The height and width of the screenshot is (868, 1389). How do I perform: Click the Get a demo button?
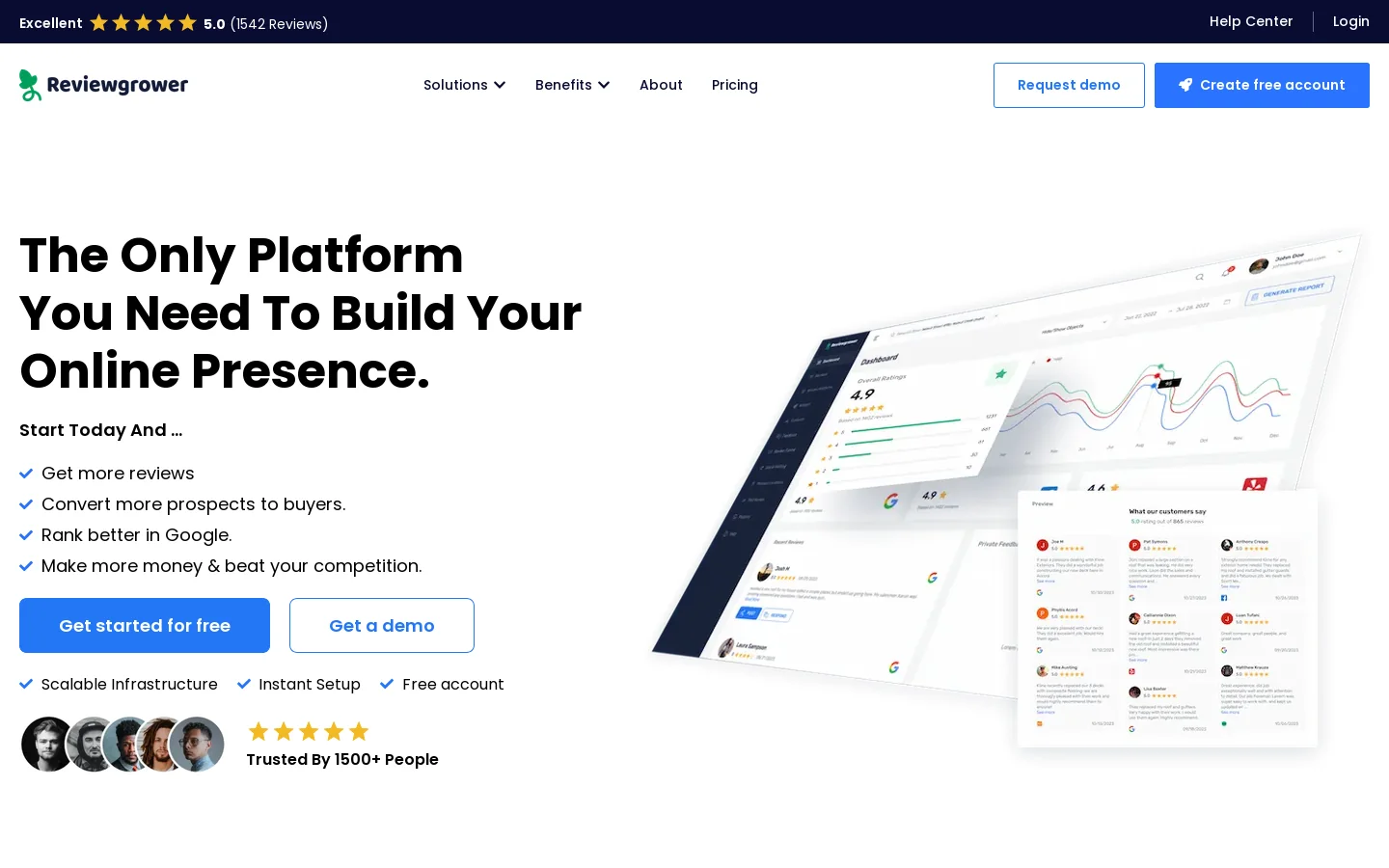click(382, 625)
